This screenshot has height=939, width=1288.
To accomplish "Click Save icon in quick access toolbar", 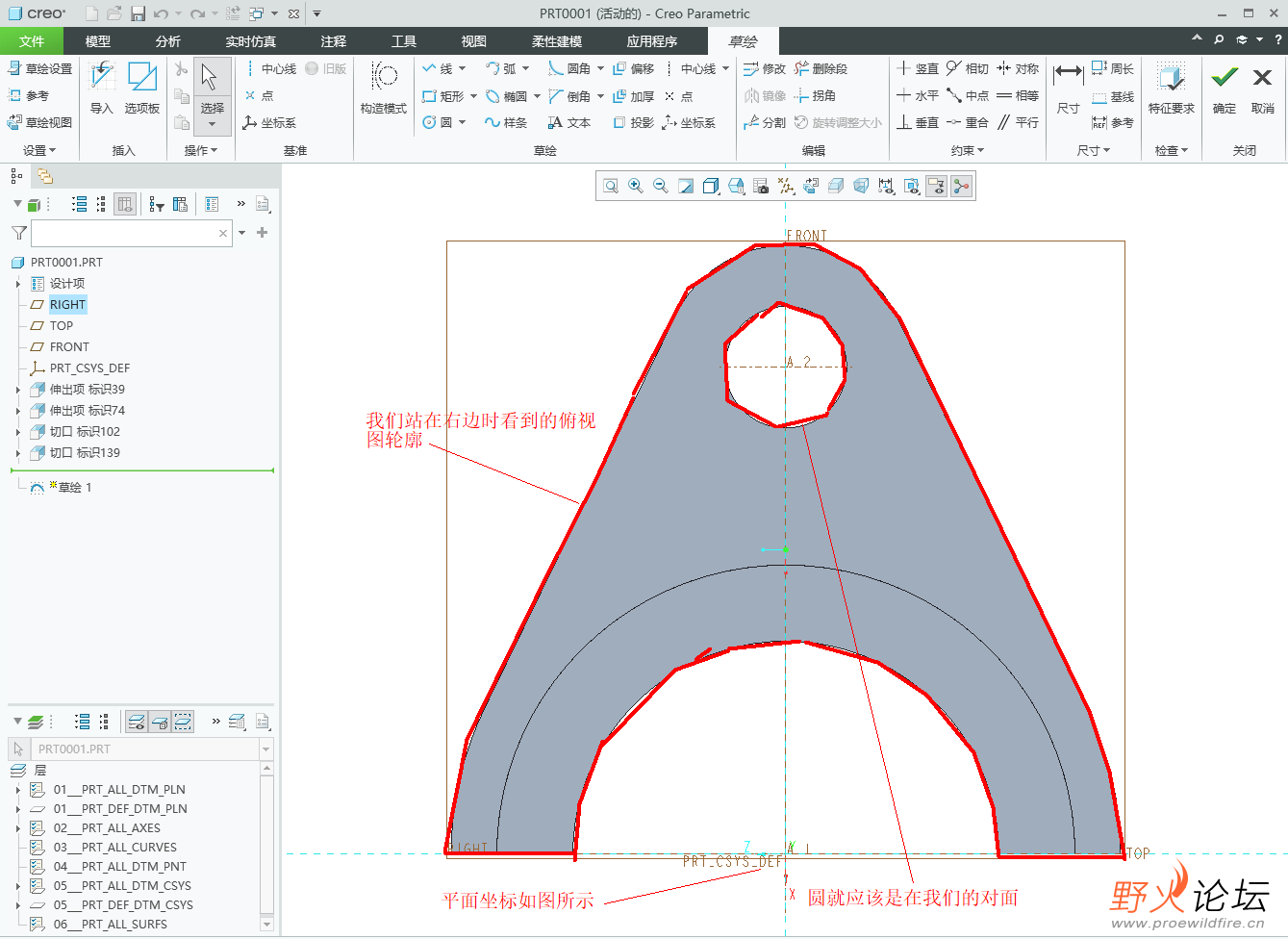I will click(138, 13).
